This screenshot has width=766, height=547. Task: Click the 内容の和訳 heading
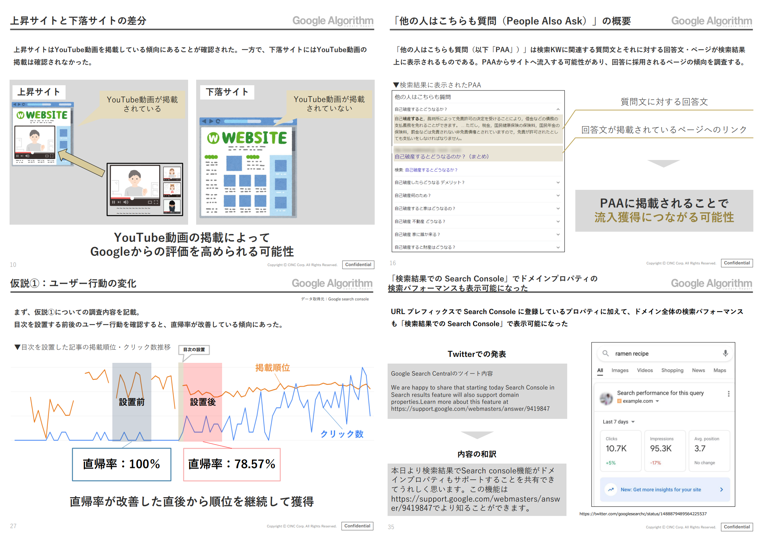click(x=477, y=454)
